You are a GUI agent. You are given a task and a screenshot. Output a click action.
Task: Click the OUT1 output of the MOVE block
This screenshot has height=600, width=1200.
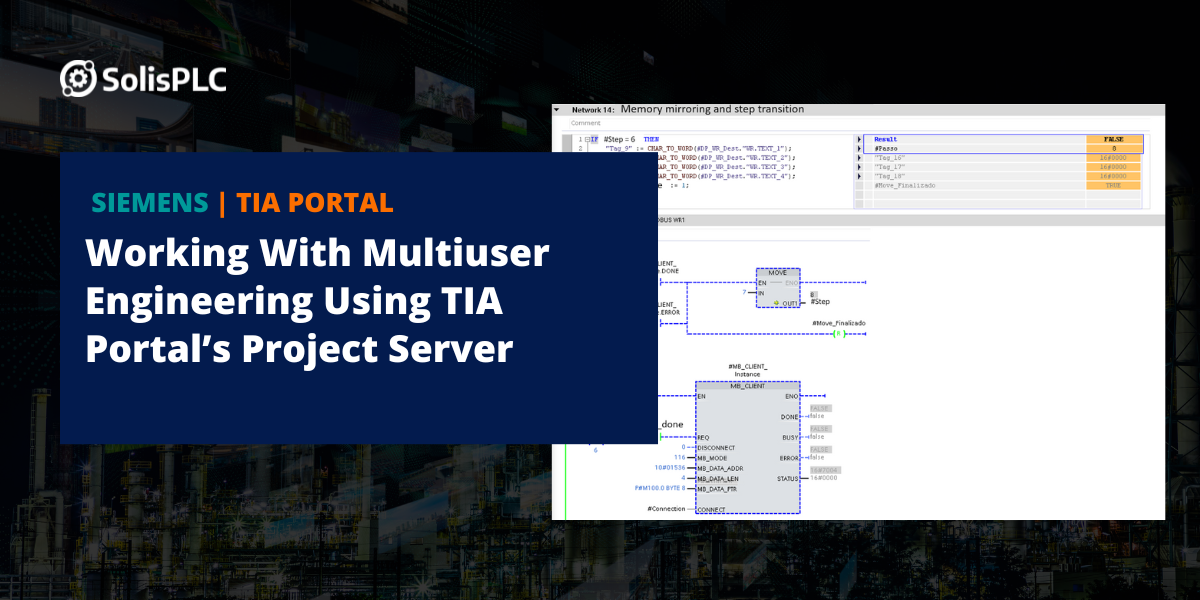click(x=788, y=303)
